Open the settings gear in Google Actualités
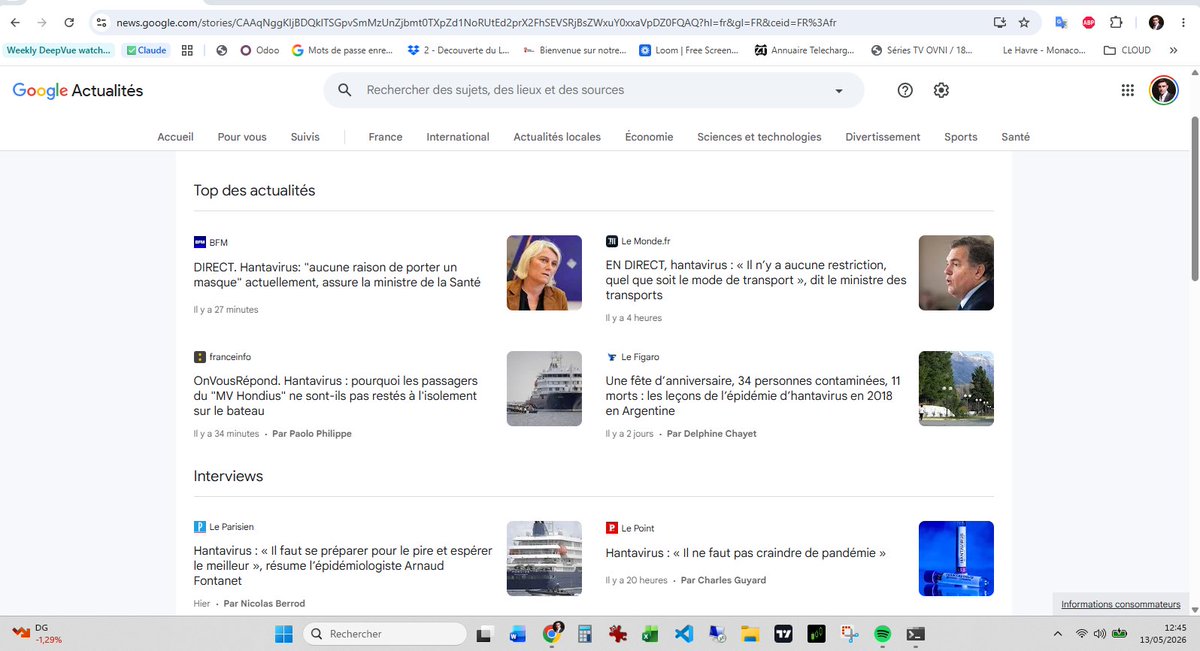 coord(941,90)
